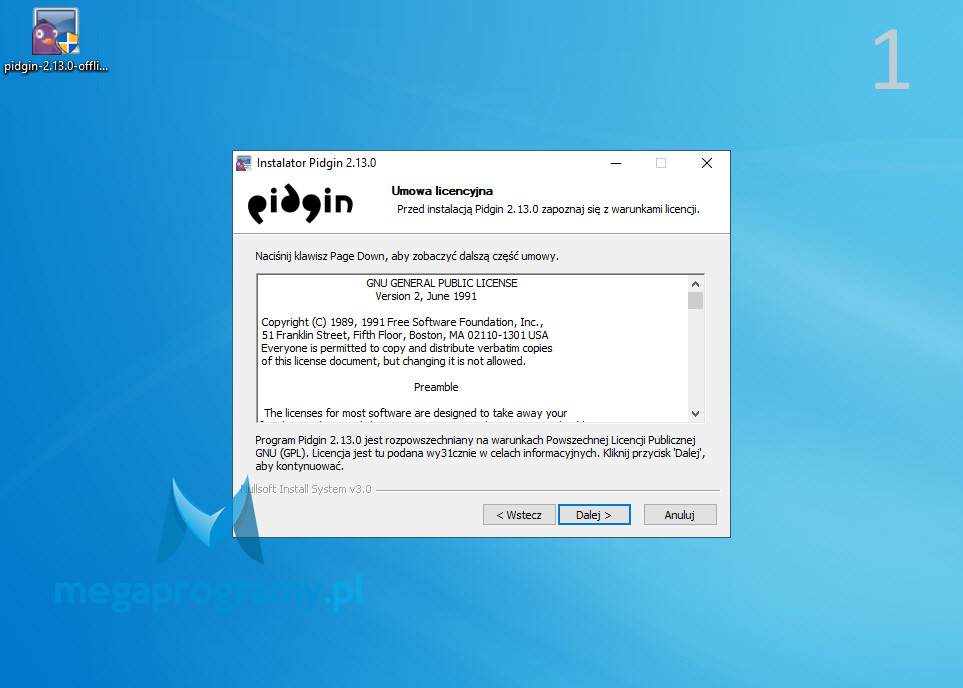This screenshot has width=963, height=688.
Task: Click the Pidgin logo in the installer header
Action: click(300, 202)
